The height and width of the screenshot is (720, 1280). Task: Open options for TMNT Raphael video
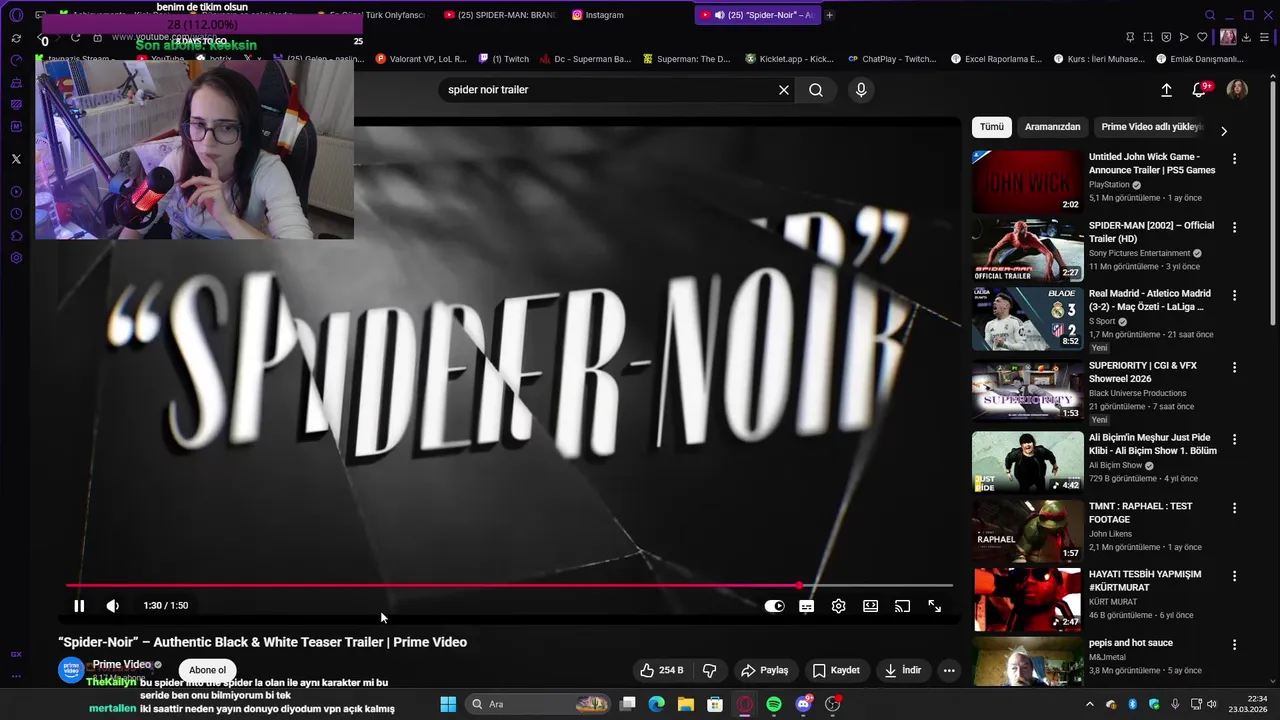coord(1234,508)
